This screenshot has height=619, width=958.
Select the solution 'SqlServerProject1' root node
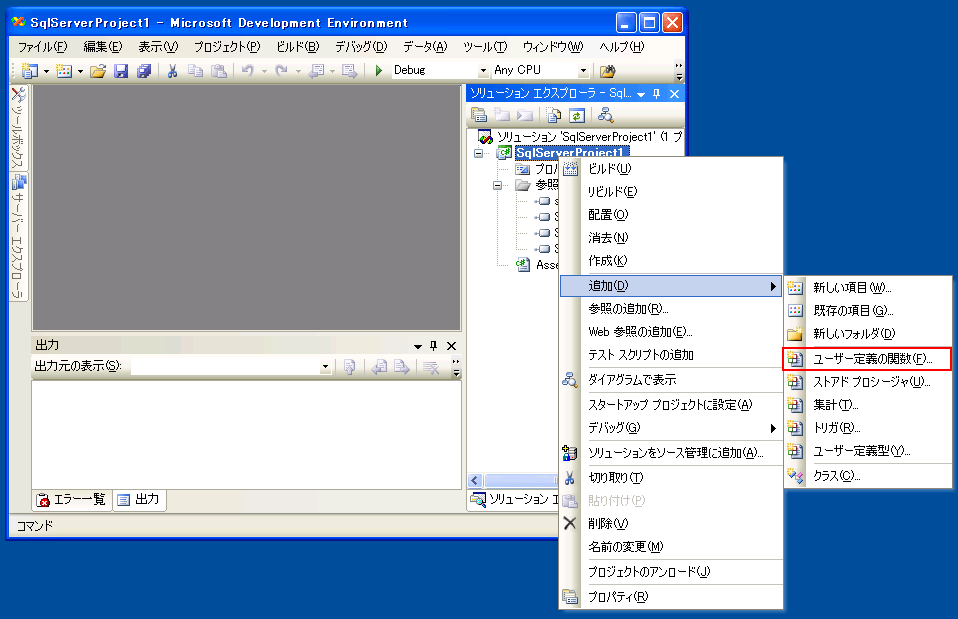[580, 137]
